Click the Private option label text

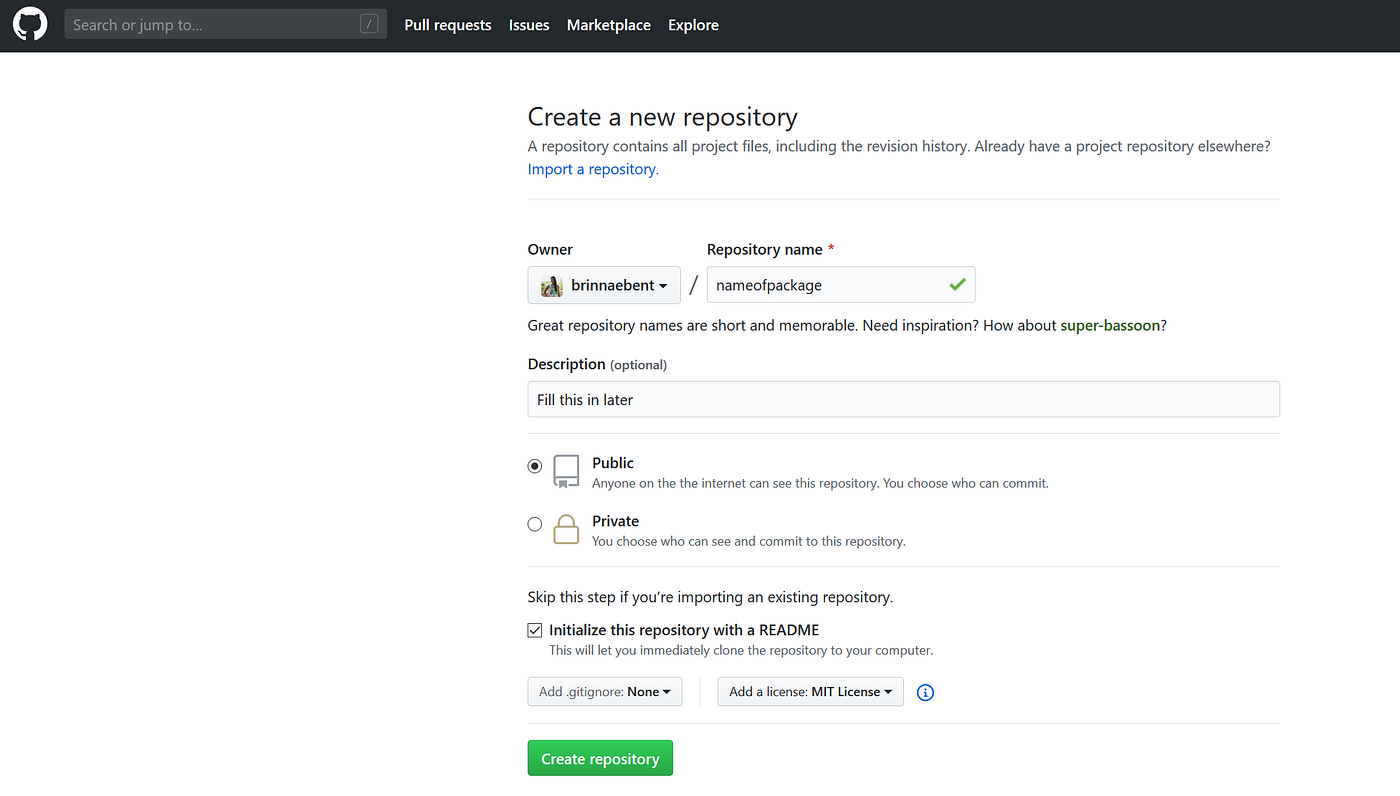[616, 521]
